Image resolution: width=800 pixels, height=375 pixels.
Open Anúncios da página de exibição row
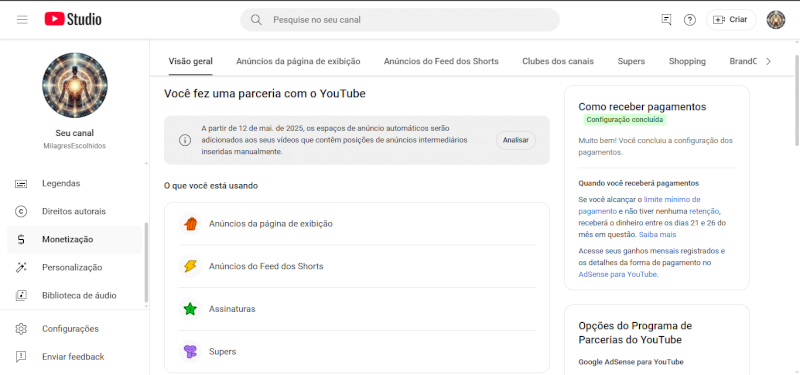tap(357, 224)
